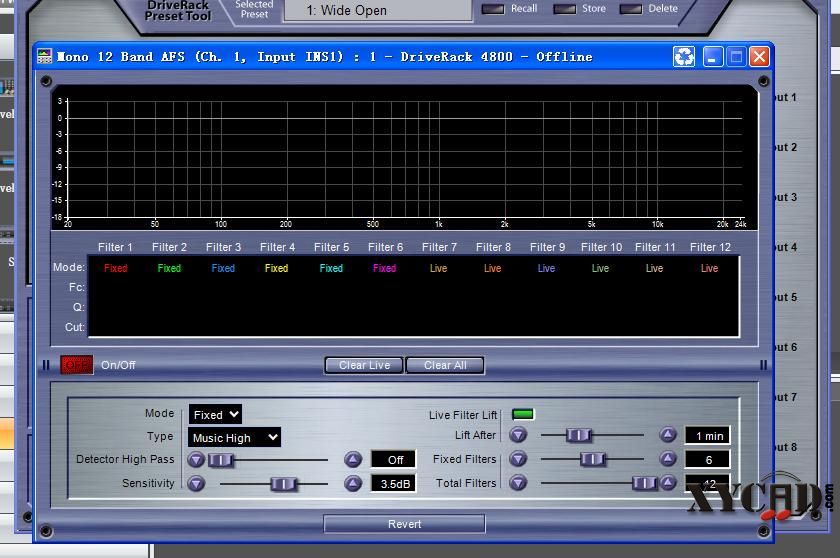Minimize the Mono 12 Band AFS window

coord(712,56)
